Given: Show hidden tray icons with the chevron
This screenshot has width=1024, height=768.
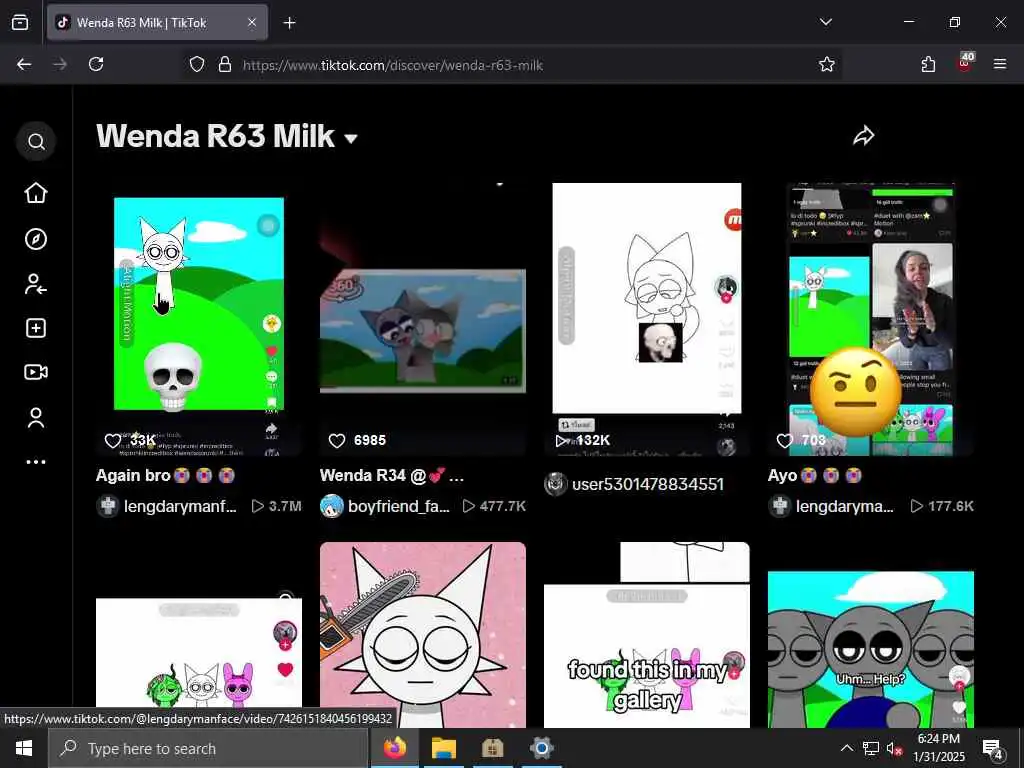Looking at the screenshot, I should point(846,748).
